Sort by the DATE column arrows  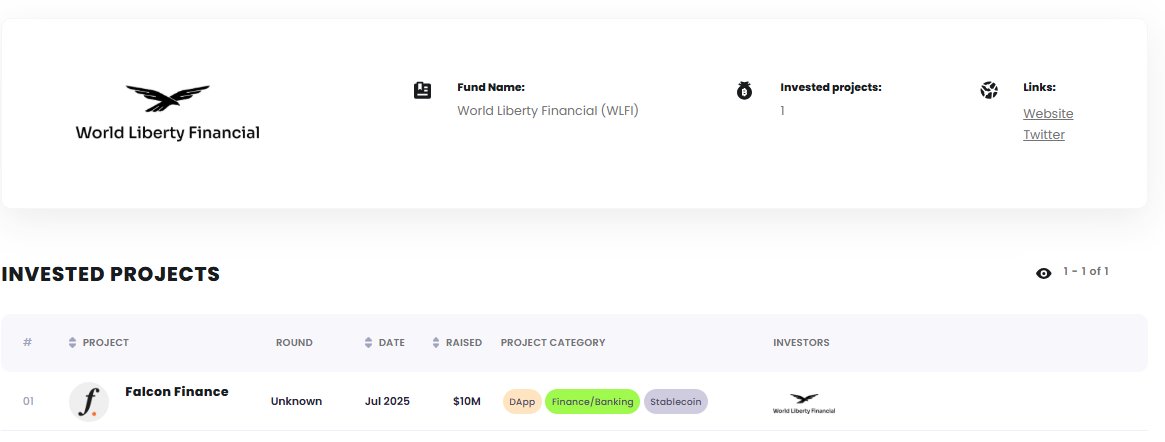(369, 342)
